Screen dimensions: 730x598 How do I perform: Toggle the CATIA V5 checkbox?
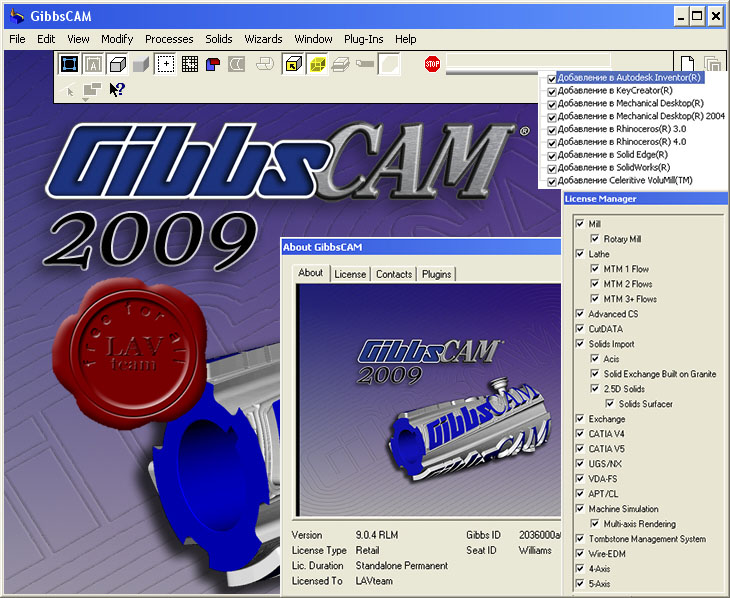pos(580,448)
